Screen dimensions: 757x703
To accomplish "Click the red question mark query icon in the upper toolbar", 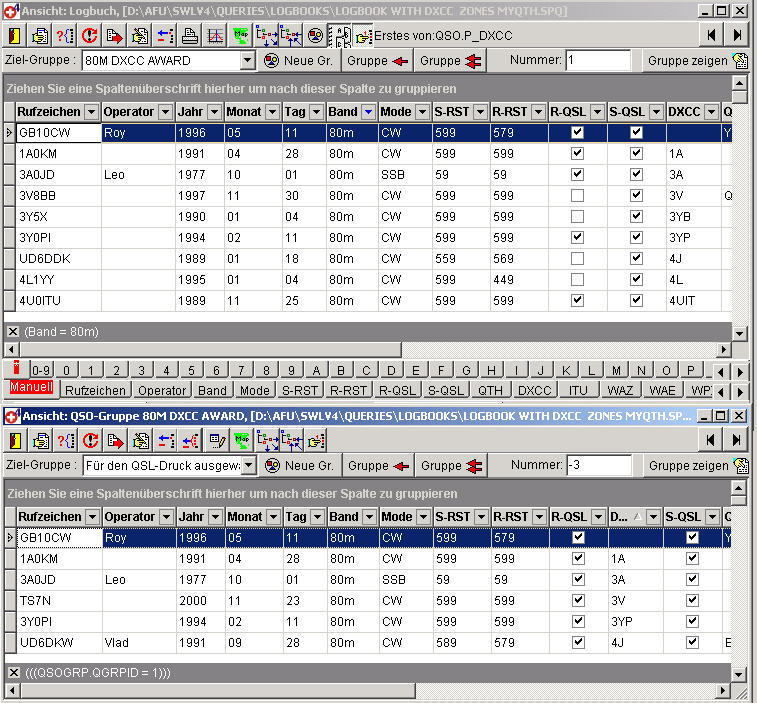I will (64, 36).
